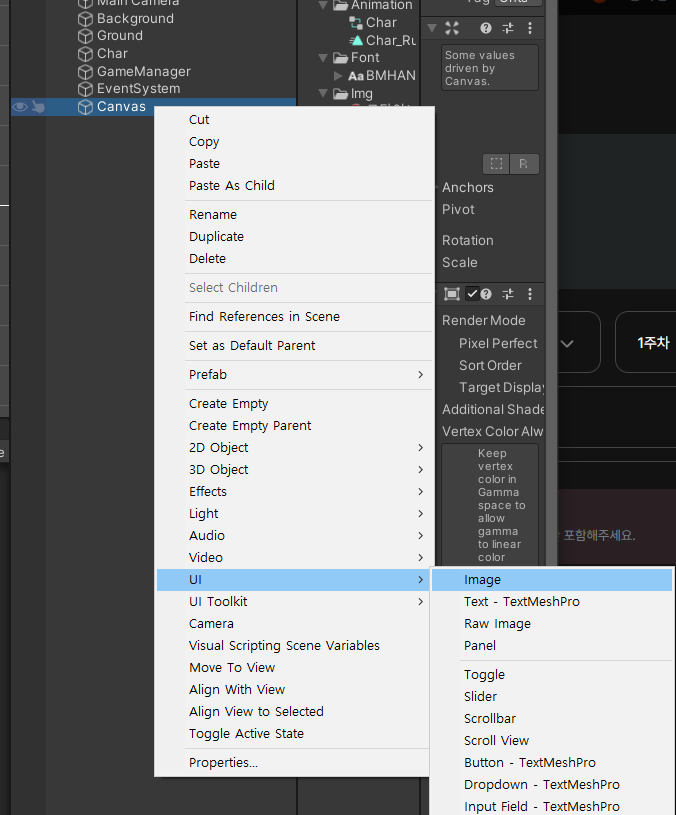Collapse the Img folder in Project
Screen dimensions: 676x815
tap(323, 94)
